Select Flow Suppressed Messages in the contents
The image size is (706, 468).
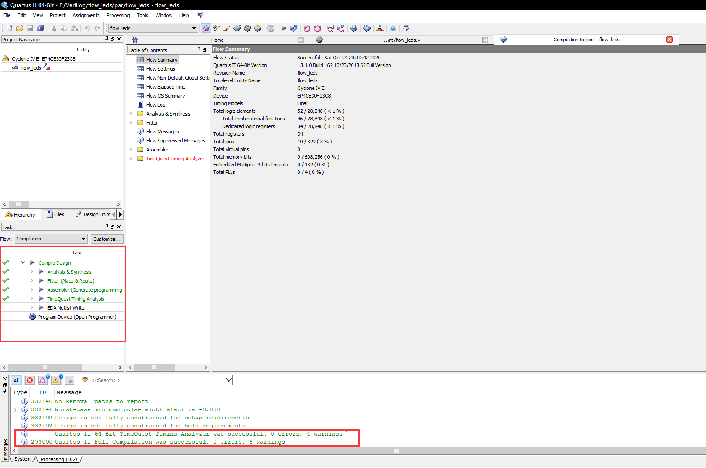pyautogui.click(x=175, y=141)
